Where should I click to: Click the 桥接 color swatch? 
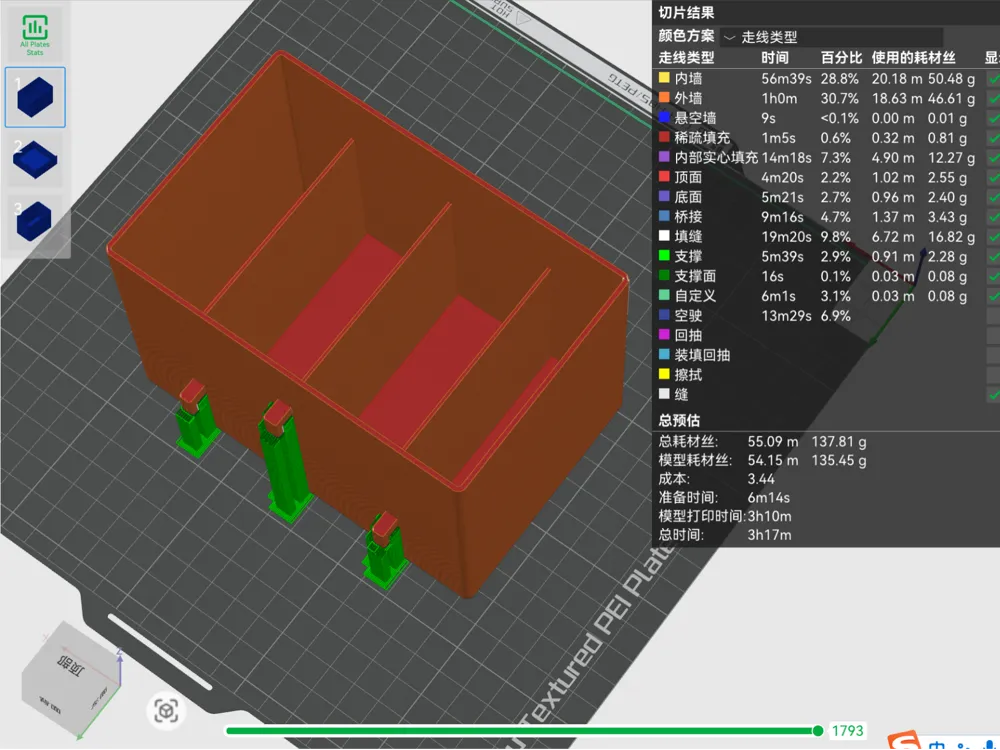pyautogui.click(x=664, y=216)
